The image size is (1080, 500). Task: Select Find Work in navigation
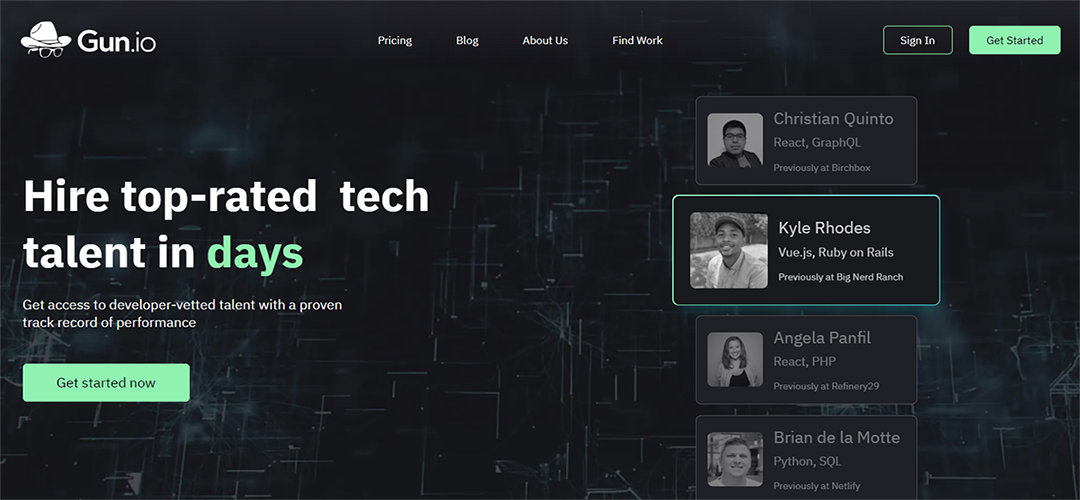point(637,41)
